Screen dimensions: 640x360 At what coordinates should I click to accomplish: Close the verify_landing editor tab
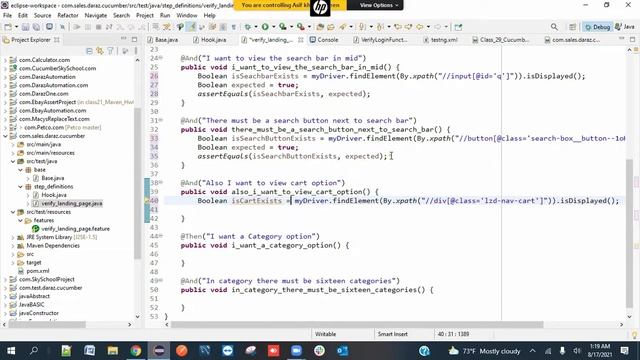tap(301, 40)
